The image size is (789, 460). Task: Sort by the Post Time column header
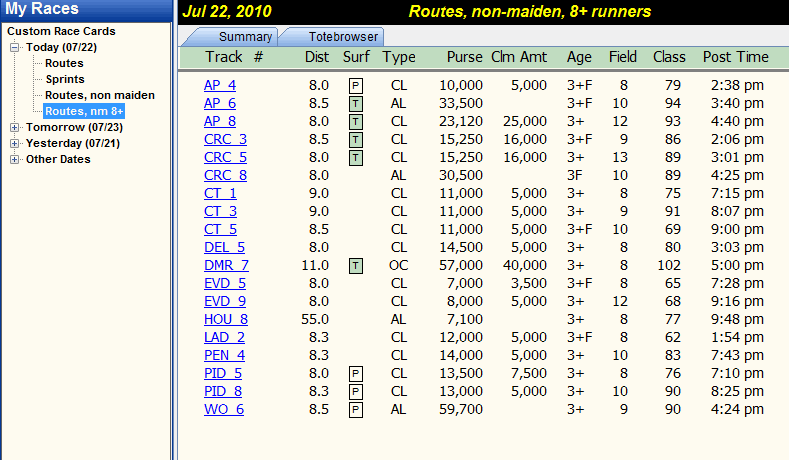(736, 57)
